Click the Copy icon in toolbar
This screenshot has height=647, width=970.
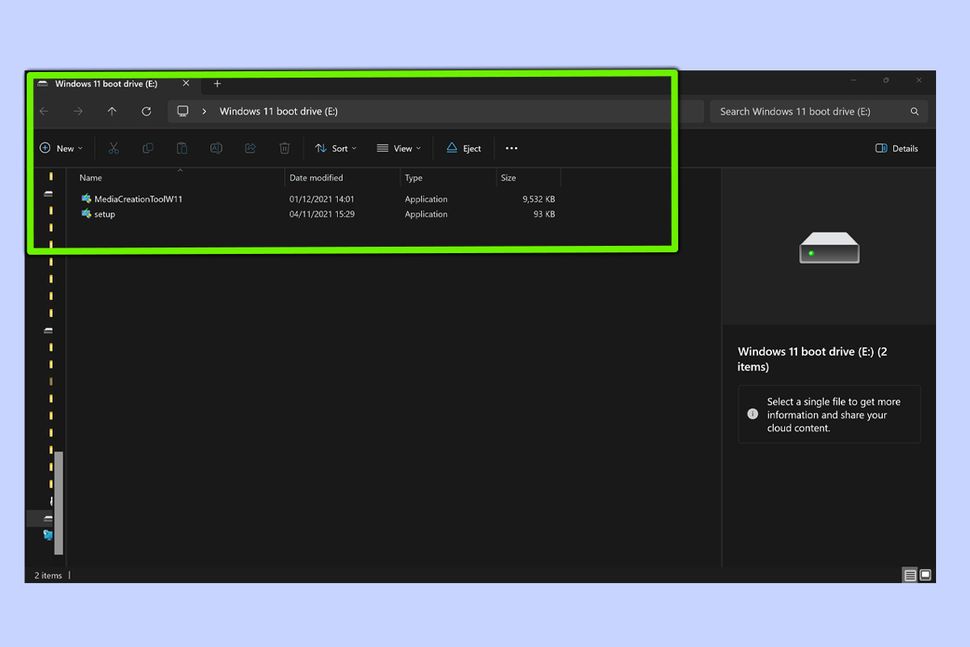click(147, 148)
